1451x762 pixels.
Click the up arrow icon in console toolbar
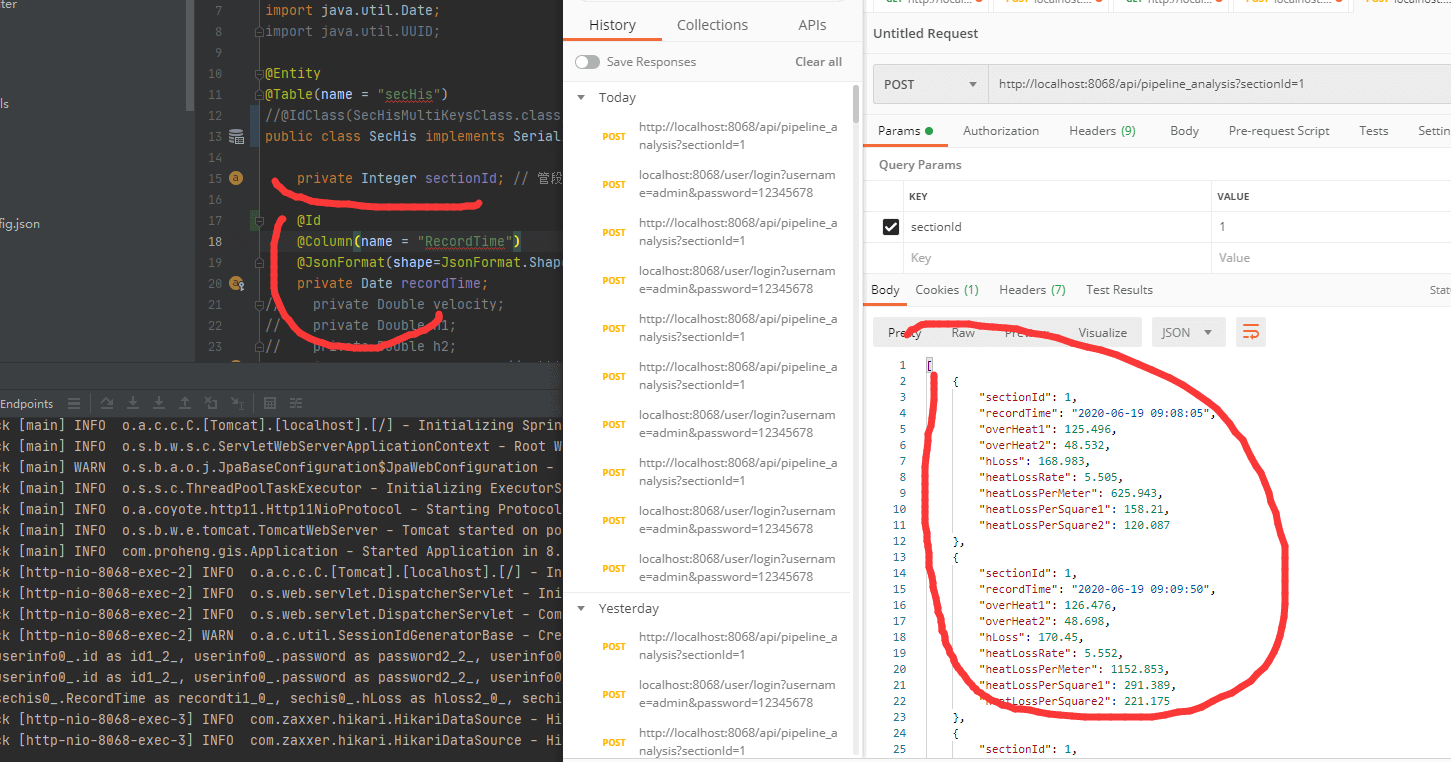[185, 404]
